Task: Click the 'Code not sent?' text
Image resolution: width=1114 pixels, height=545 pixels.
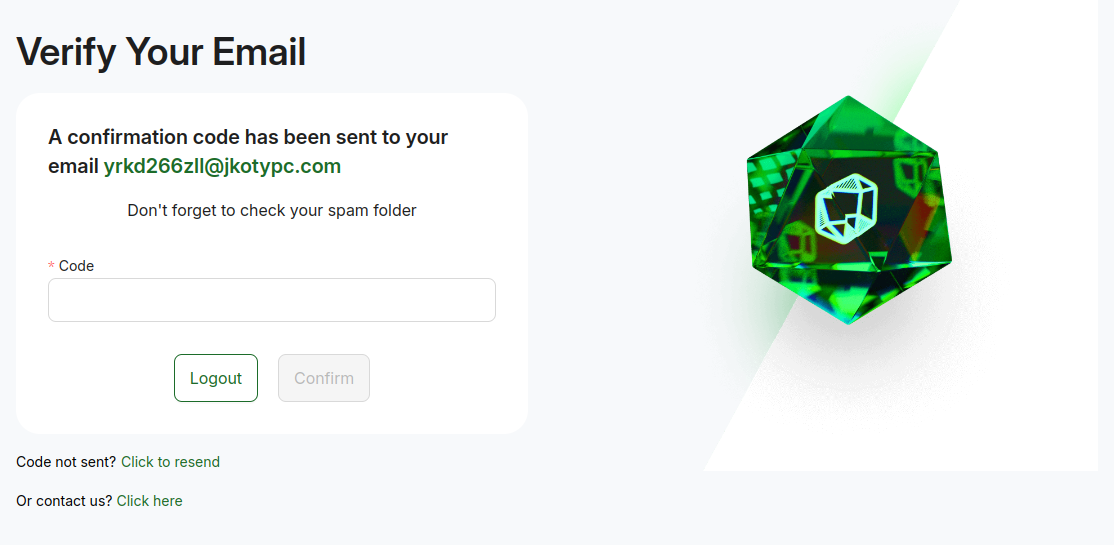Action: [66, 462]
